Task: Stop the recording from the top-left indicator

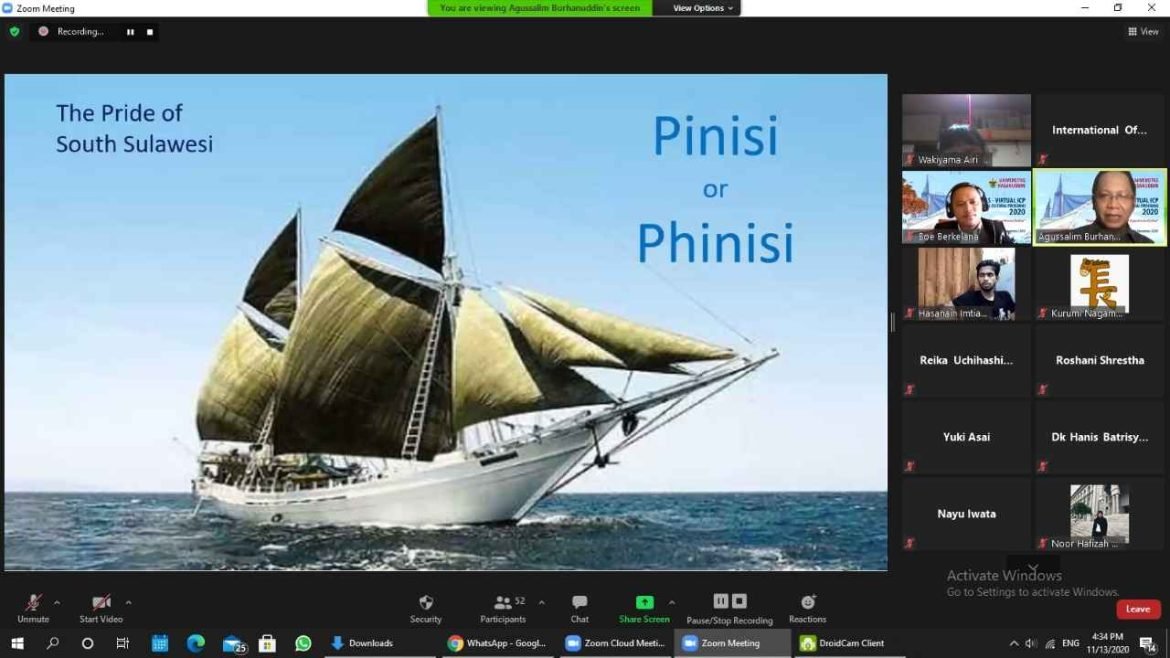Action: (x=150, y=32)
